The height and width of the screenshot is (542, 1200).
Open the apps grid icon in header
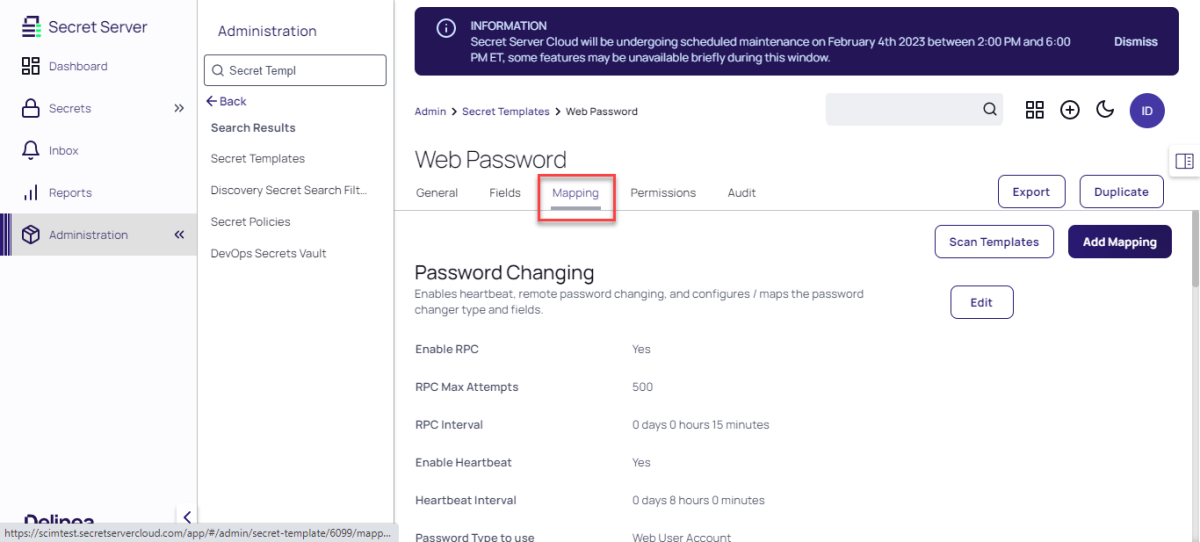(1035, 110)
